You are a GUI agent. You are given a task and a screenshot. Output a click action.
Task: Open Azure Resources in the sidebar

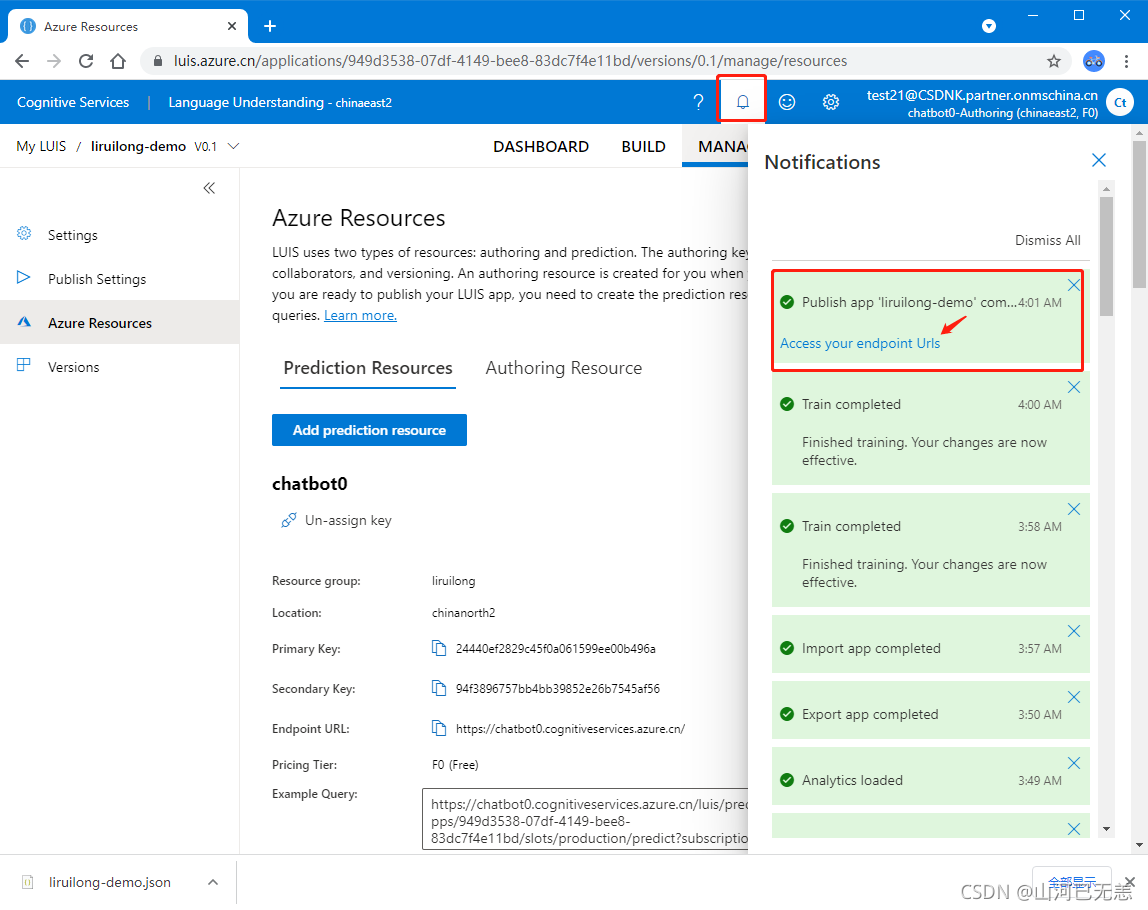[x=119, y=322]
